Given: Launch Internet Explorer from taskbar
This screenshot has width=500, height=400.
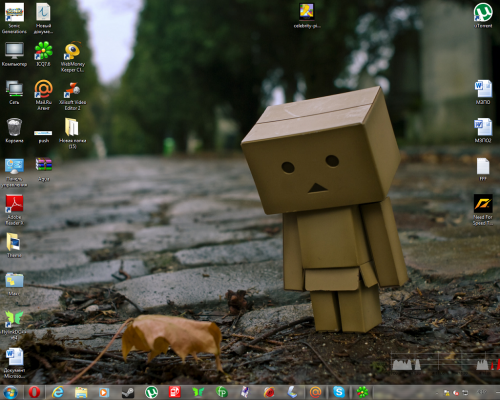Looking at the screenshot, I should coord(58,392).
